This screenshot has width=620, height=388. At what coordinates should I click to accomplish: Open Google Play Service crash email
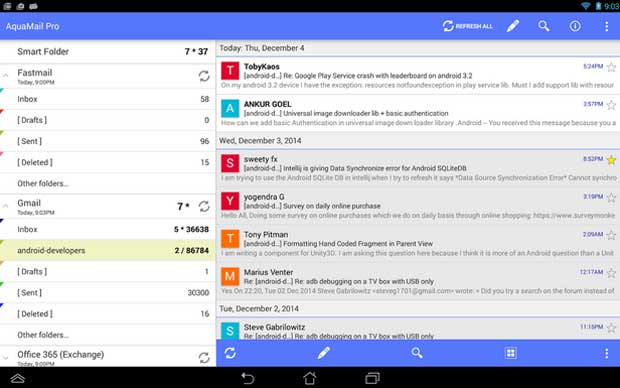[x=418, y=75]
